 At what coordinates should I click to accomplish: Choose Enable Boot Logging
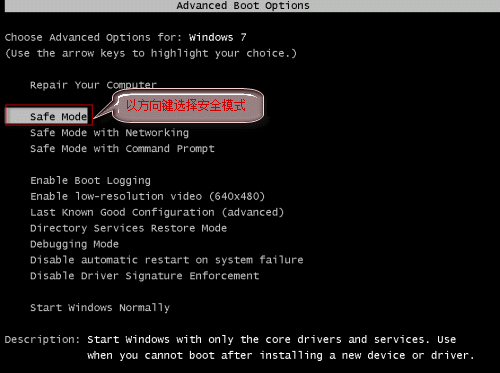click(90, 181)
